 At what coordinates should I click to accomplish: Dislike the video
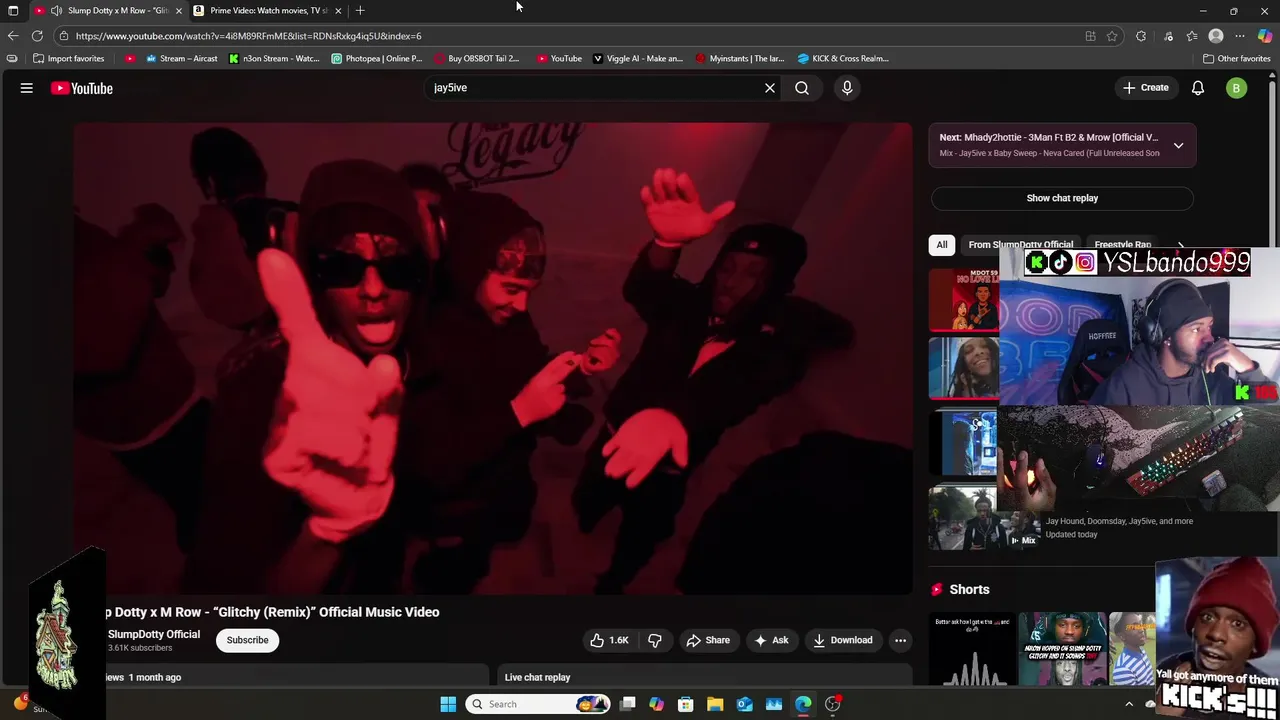(655, 640)
